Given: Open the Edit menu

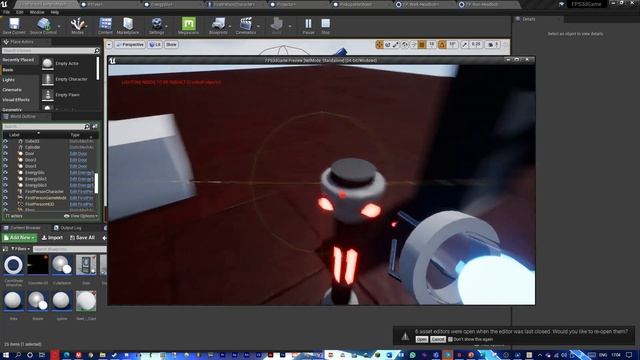Looking at the screenshot, I should [x=20, y=12].
